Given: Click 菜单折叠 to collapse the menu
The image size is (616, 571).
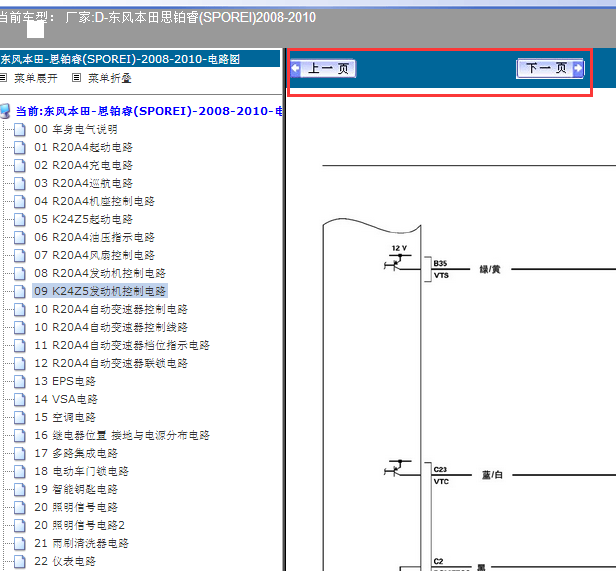Looking at the screenshot, I should (110, 78).
